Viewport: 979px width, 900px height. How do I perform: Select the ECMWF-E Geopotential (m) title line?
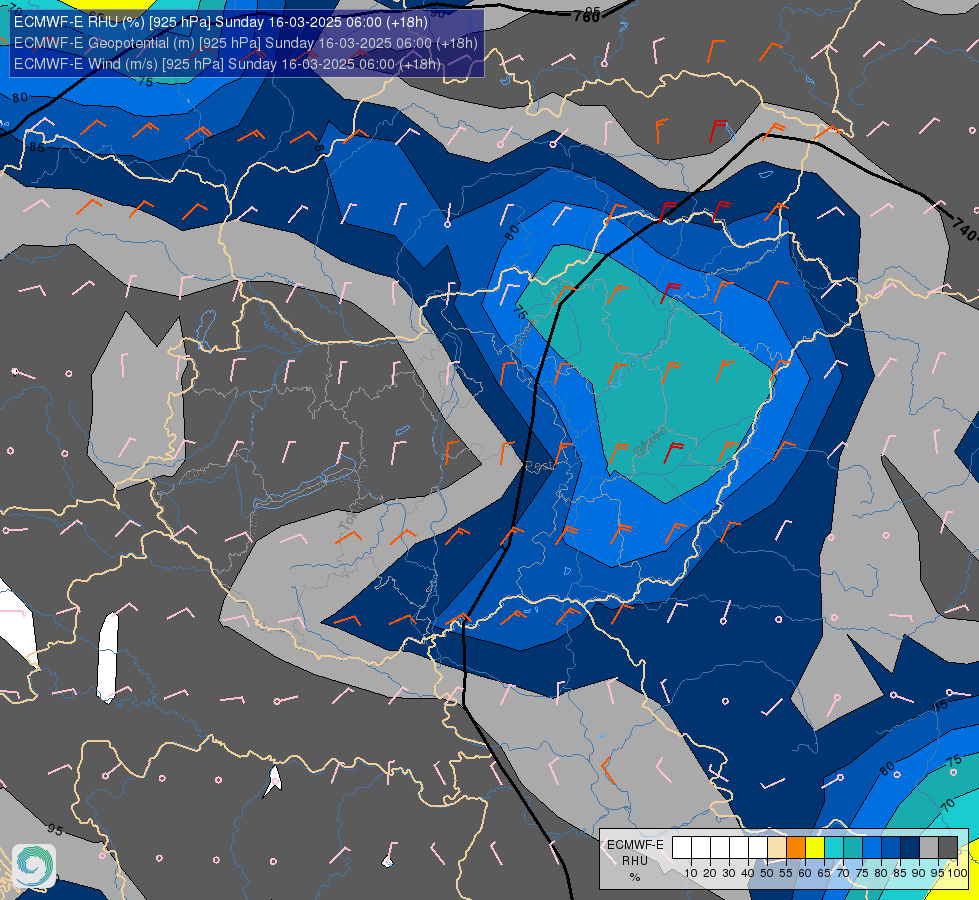(246, 43)
